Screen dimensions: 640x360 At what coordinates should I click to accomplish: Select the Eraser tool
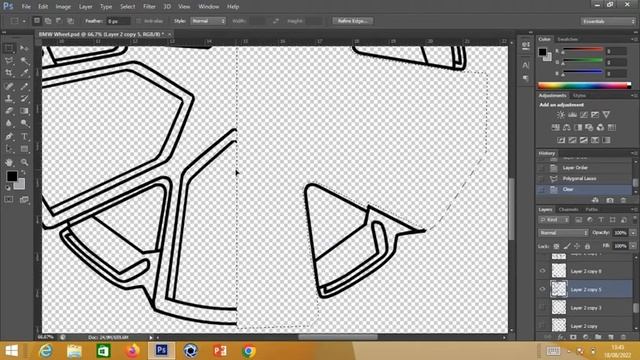click(9, 111)
